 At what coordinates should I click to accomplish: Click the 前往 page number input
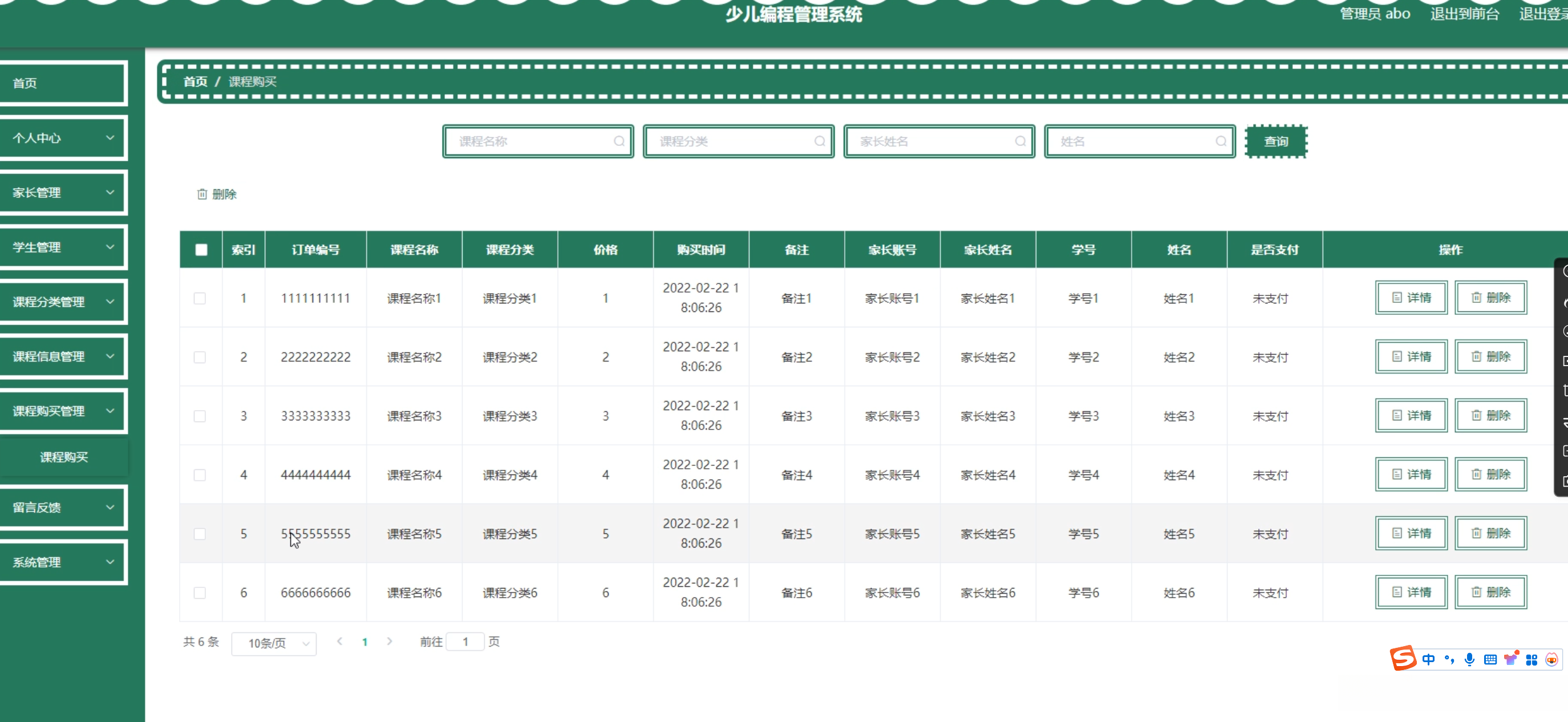click(465, 642)
